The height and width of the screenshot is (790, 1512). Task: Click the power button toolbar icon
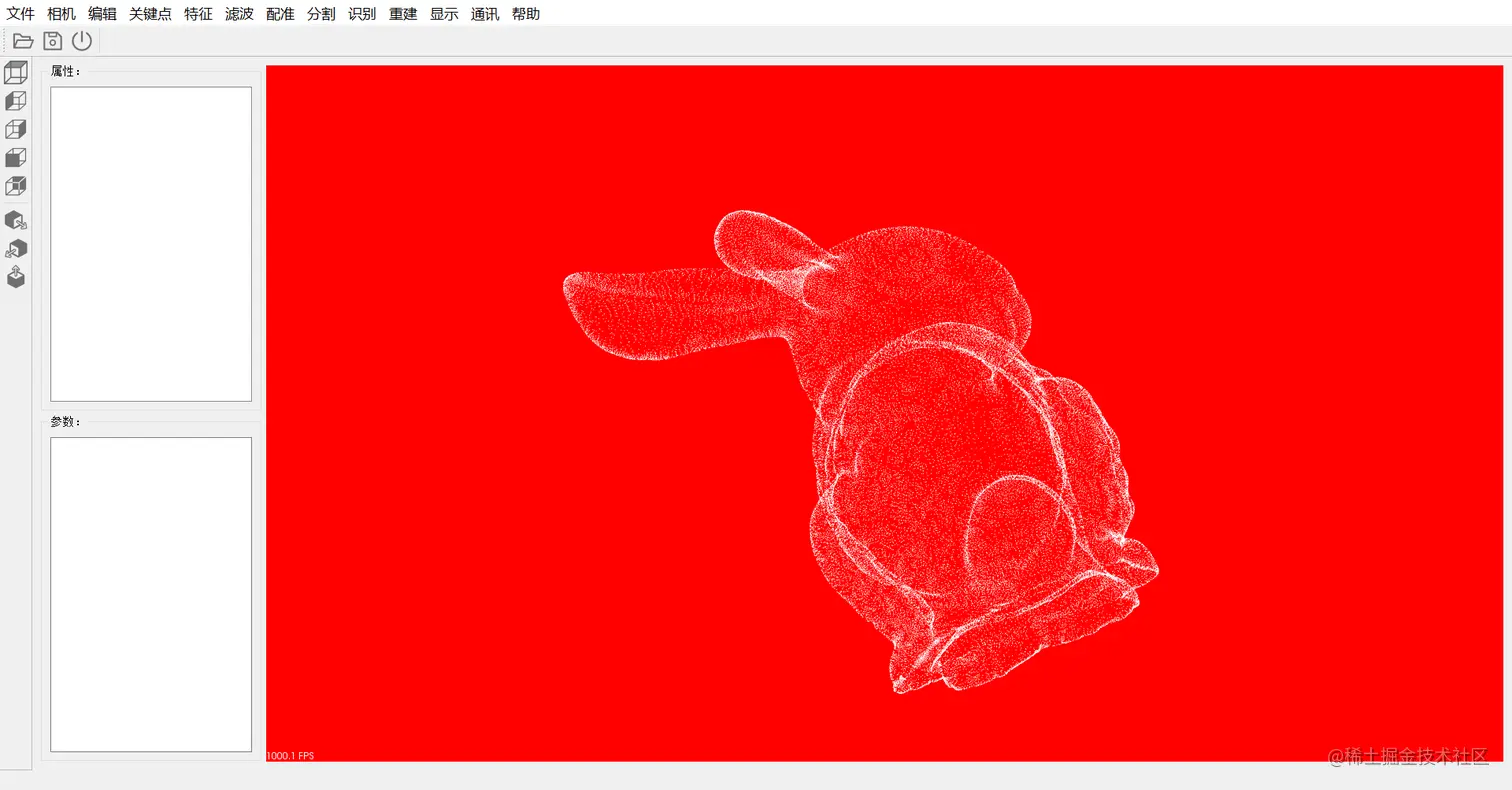coord(81,41)
